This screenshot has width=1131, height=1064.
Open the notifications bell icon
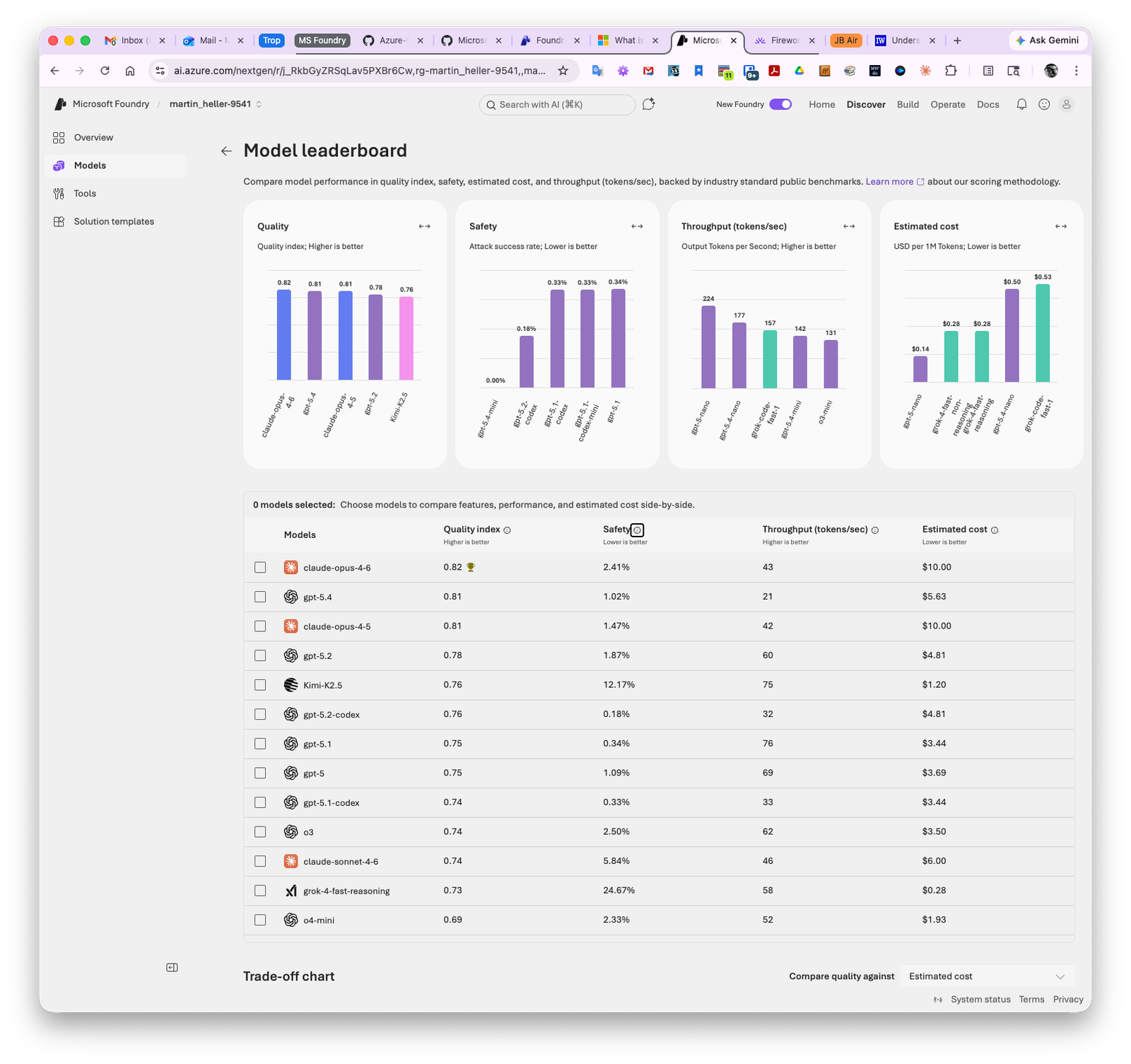point(1021,104)
